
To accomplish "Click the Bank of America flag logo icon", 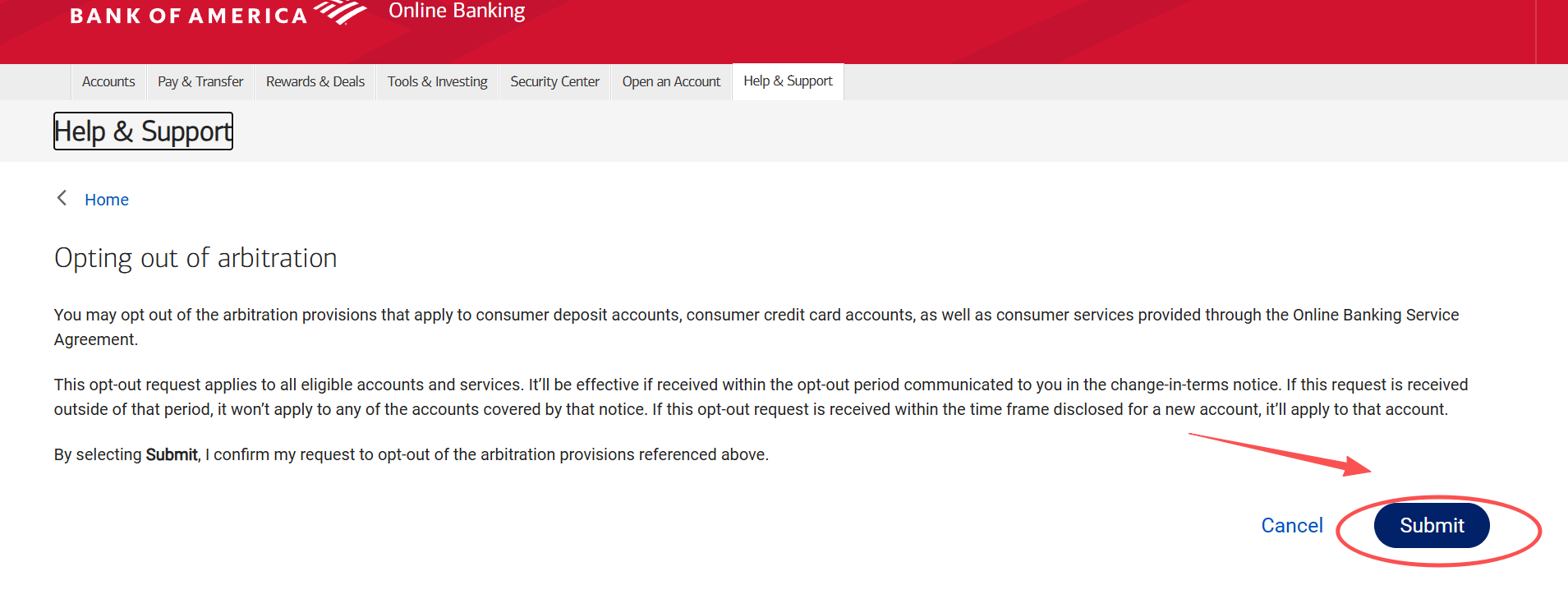I will pos(341,12).
